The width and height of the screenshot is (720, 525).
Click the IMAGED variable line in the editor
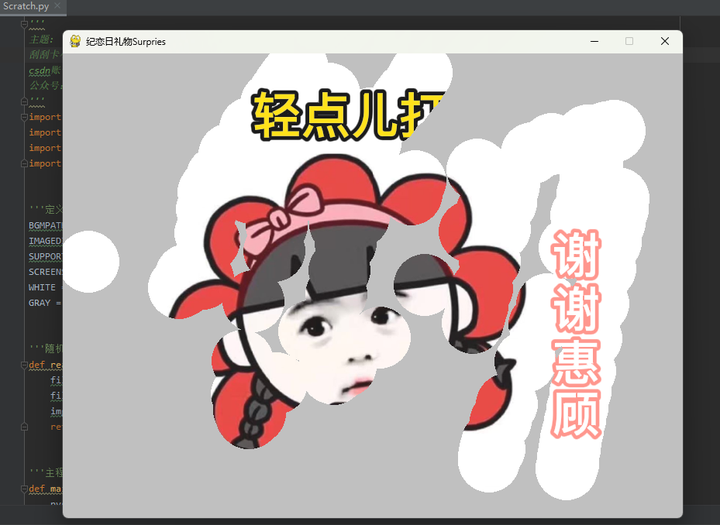(x=45, y=241)
